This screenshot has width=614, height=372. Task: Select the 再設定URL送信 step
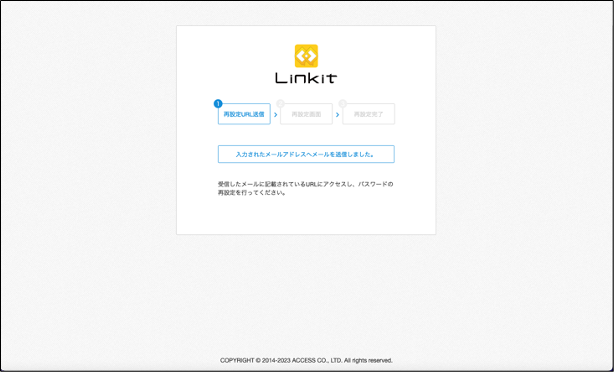(244, 114)
